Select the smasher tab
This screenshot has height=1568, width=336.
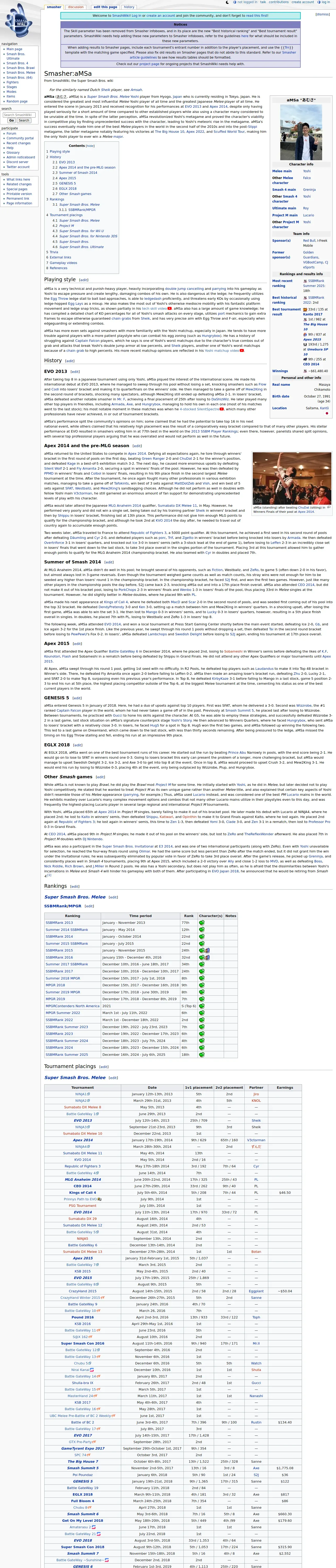click(54, 7)
